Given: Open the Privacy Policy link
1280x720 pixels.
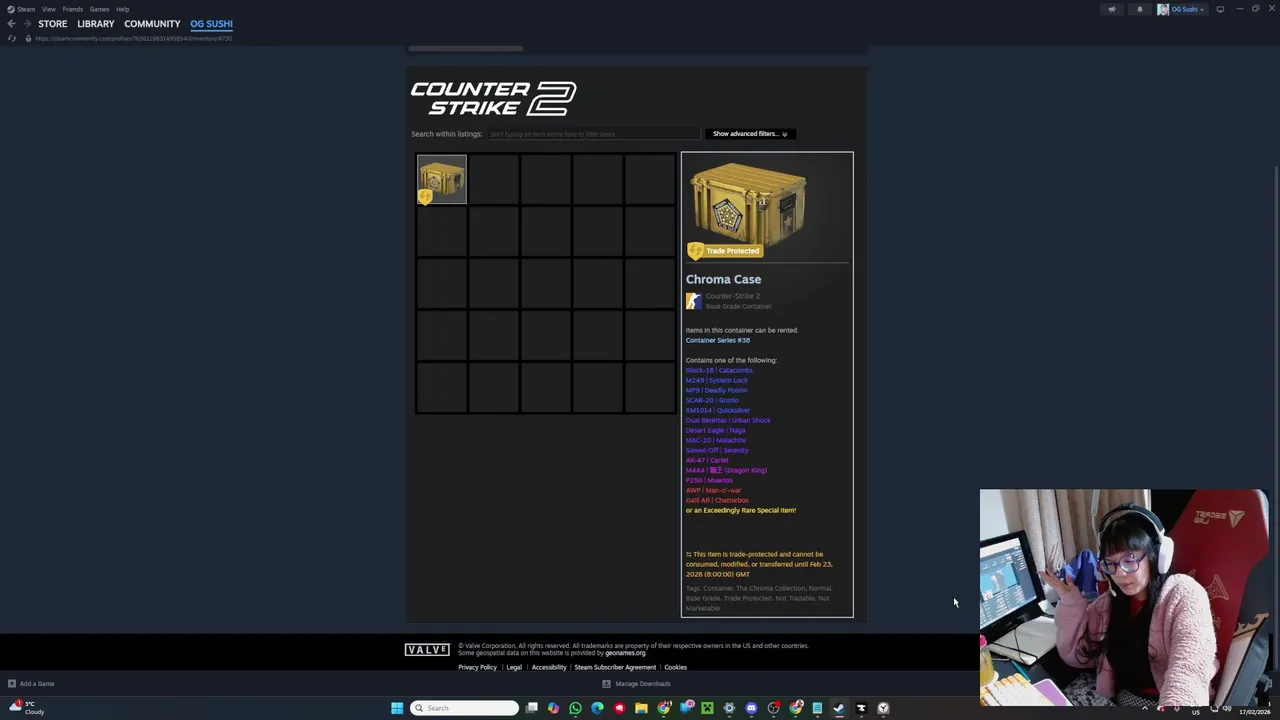Looking at the screenshot, I should [477, 667].
